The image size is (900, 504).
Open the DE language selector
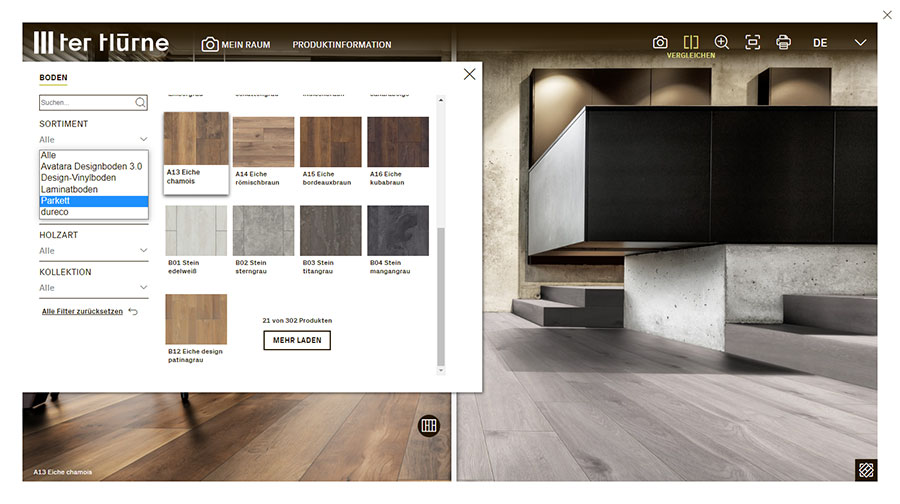pyautogui.click(x=820, y=43)
